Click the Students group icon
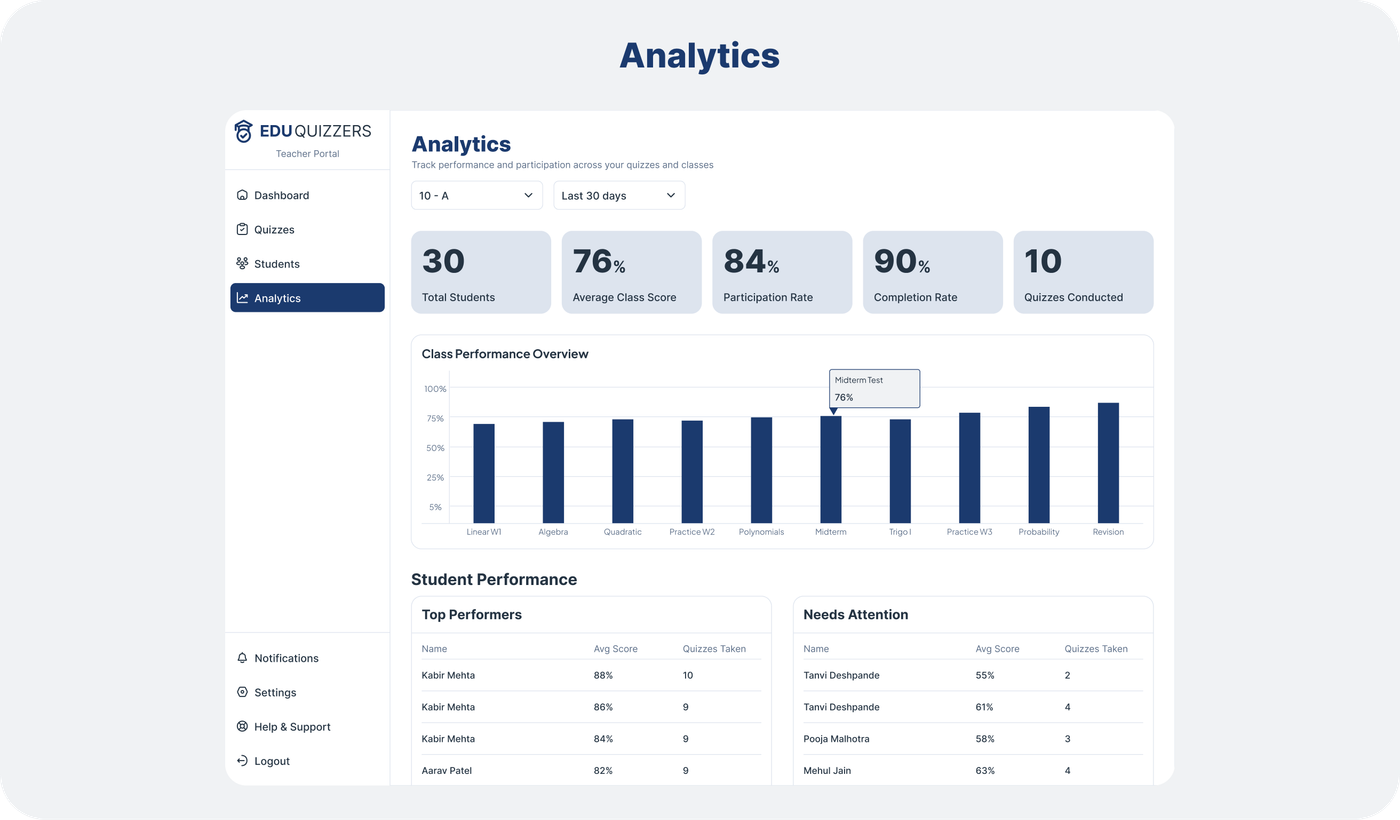This screenshot has height=820, width=1400. pos(241,263)
